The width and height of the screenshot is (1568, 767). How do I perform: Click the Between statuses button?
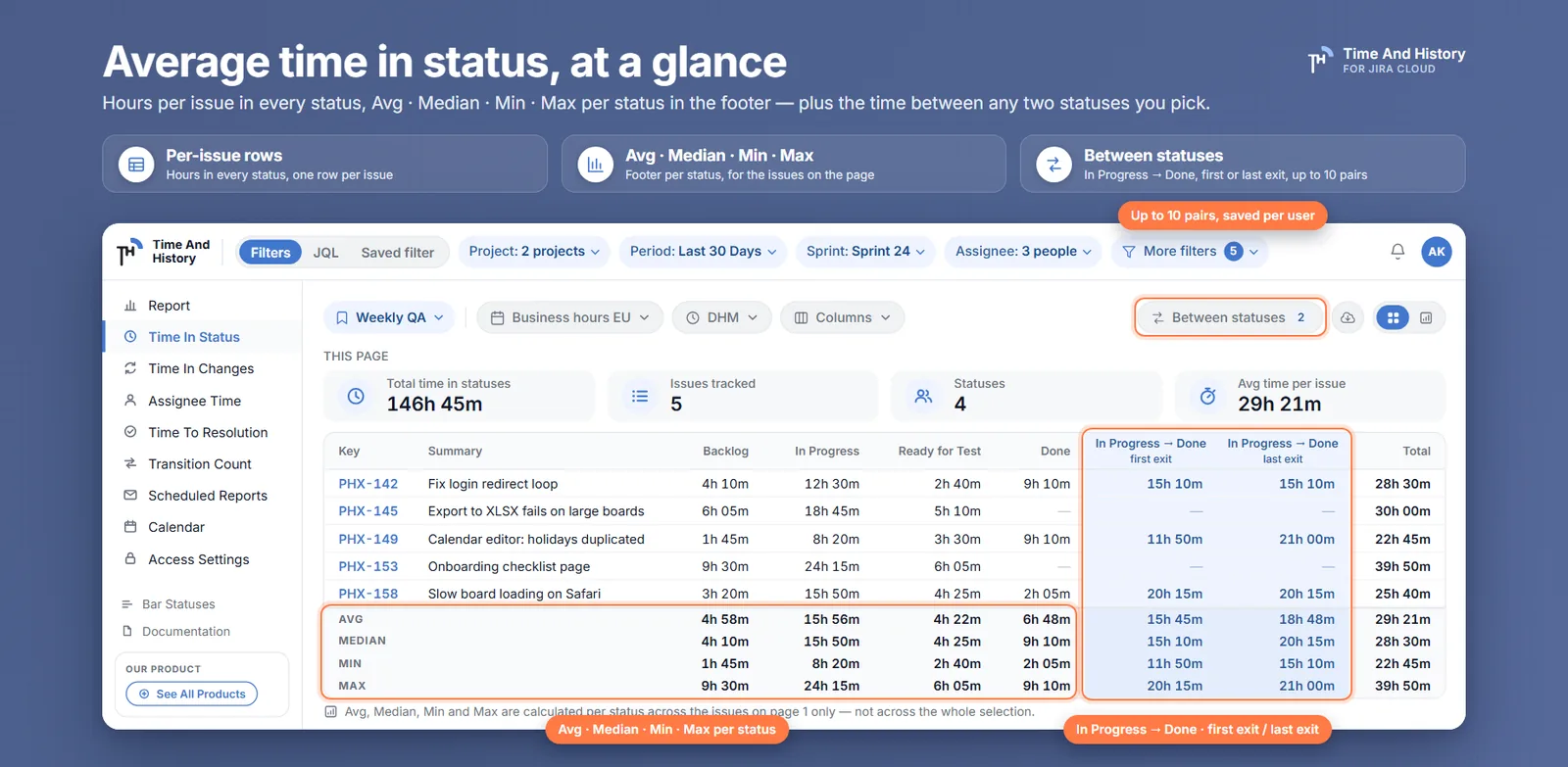pos(1230,317)
